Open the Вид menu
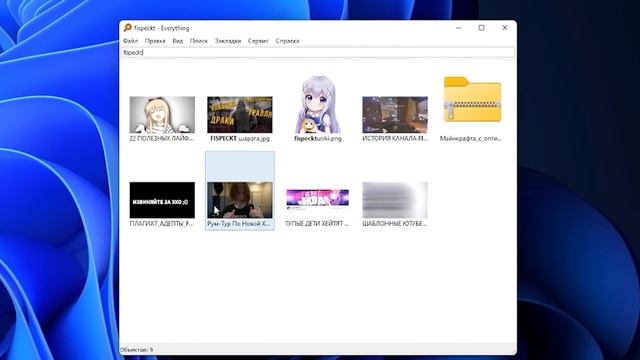The image size is (640, 360). [178, 41]
